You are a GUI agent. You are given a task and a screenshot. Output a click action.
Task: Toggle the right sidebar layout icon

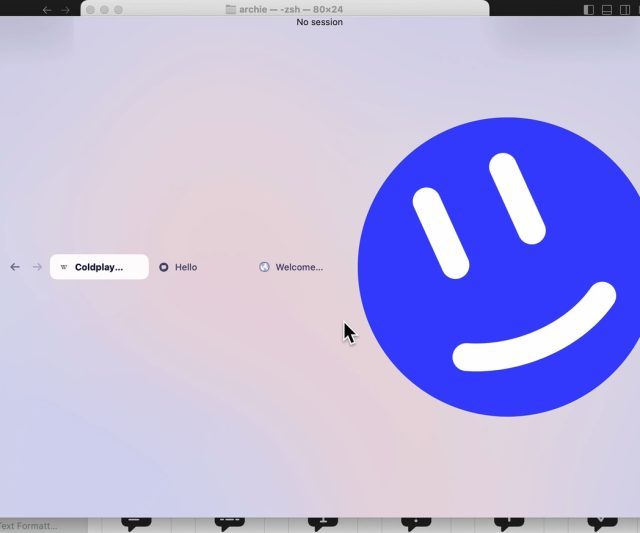tap(625, 9)
